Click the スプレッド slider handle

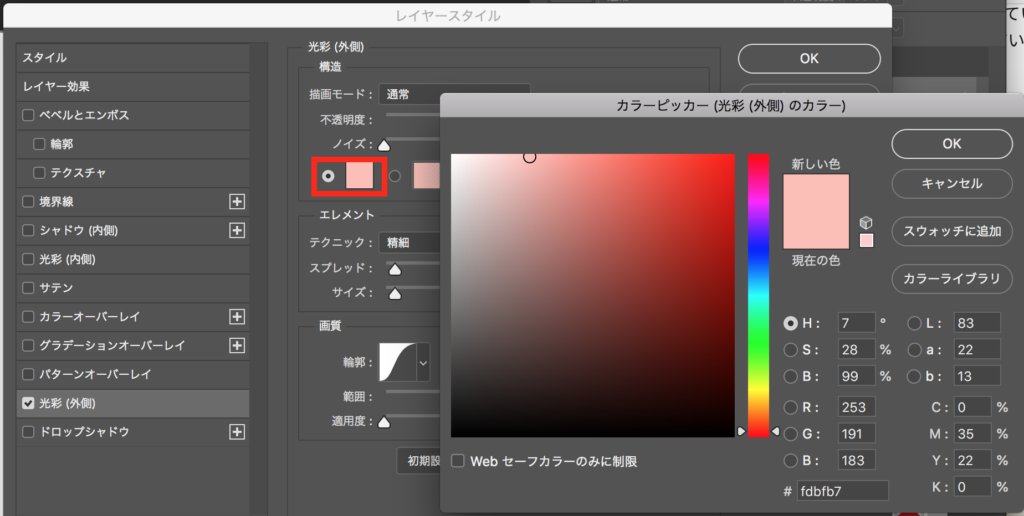point(394,269)
